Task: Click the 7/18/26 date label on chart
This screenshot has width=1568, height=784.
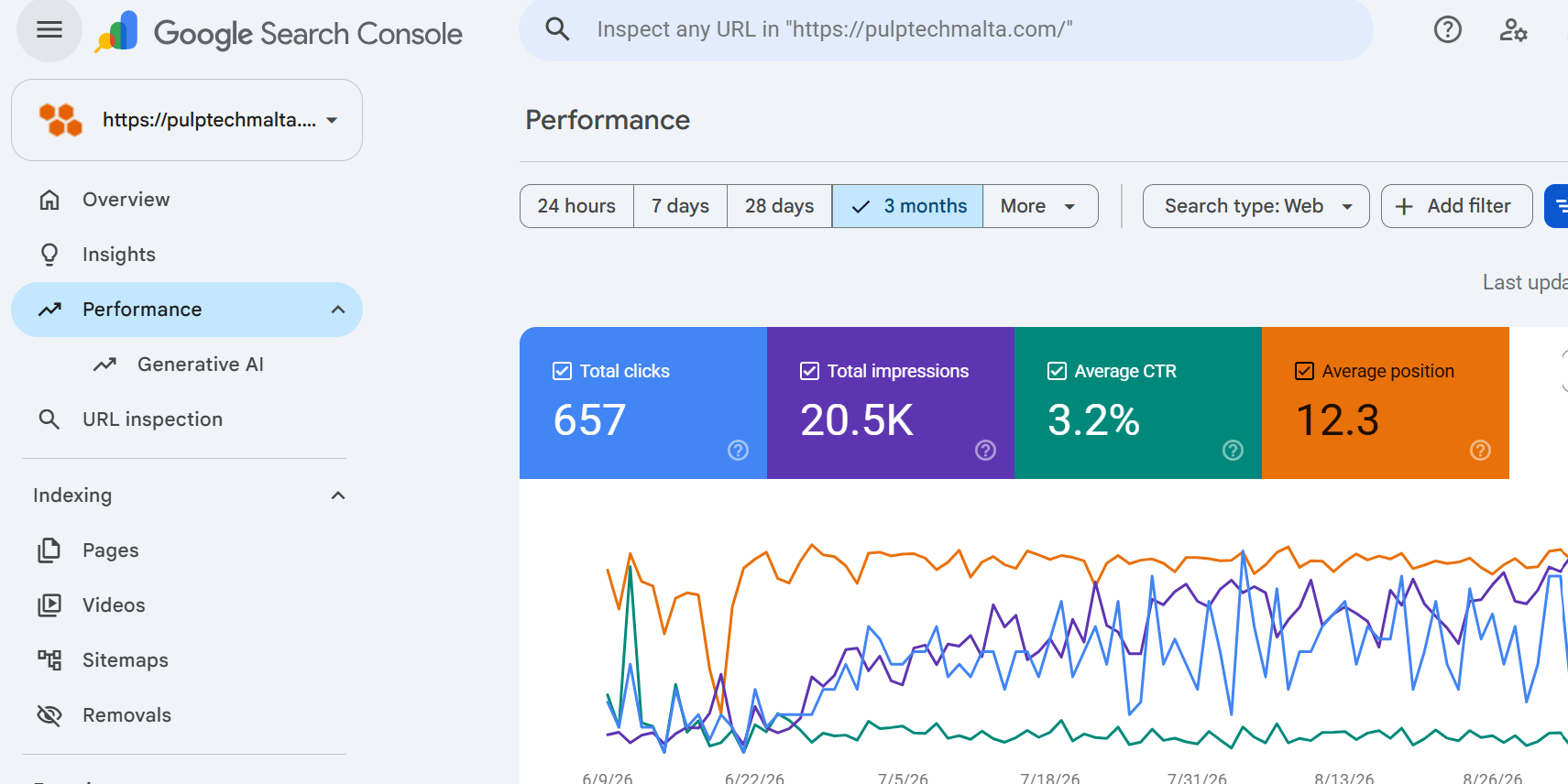Action: coord(1050,779)
